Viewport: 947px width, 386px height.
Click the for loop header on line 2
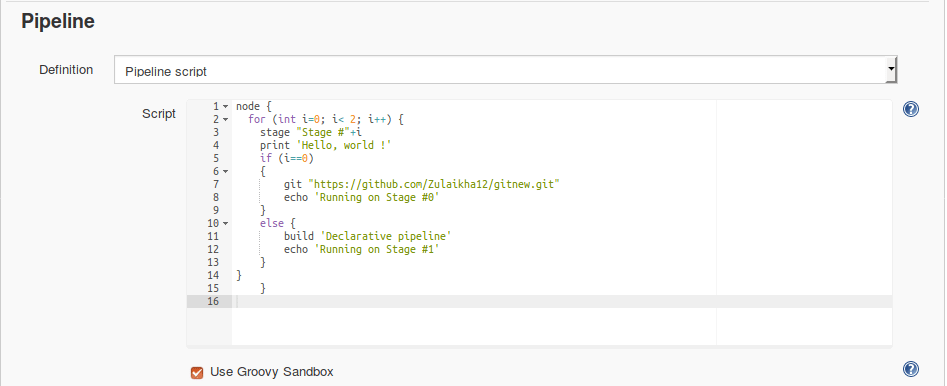[x=326, y=120]
